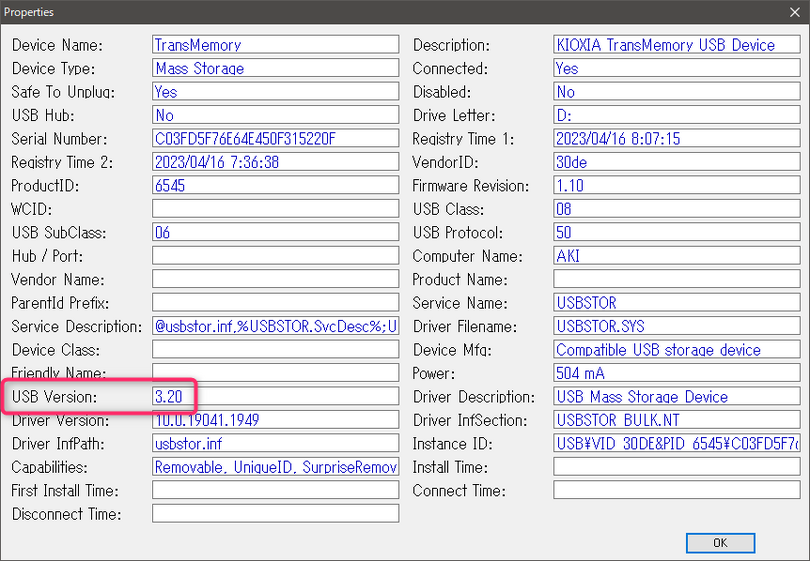Click the USB SubClass field showing 06
The width and height of the screenshot is (810, 561).
point(275,232)
